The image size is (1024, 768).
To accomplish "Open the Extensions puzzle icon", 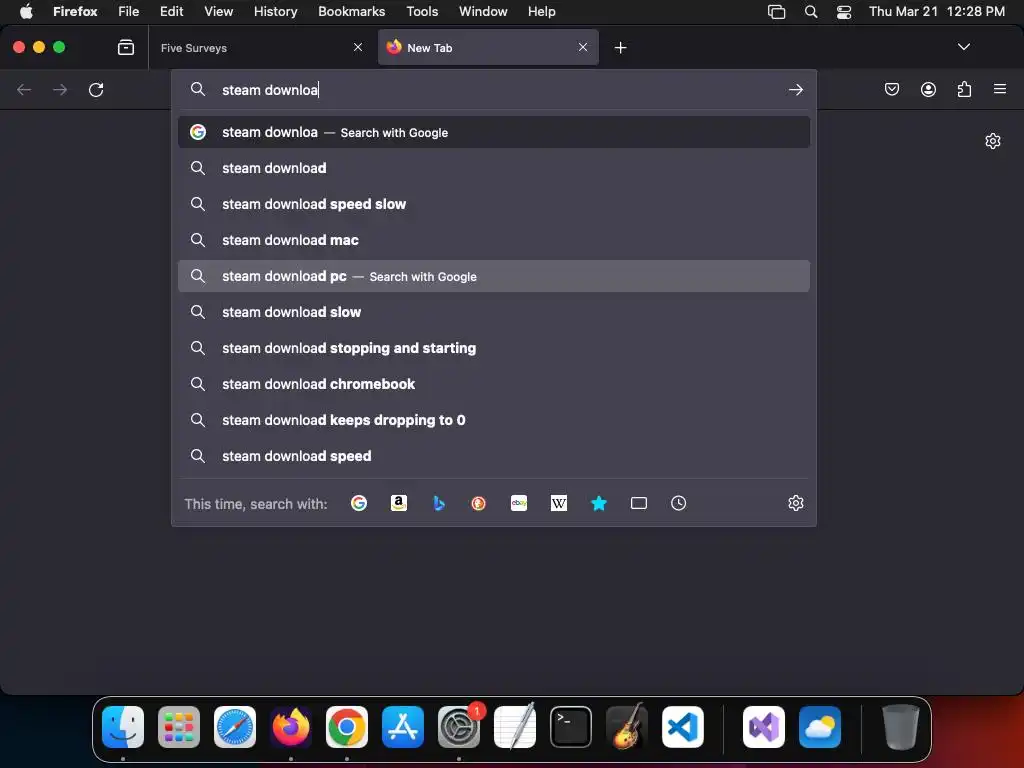I will point(964,89).
